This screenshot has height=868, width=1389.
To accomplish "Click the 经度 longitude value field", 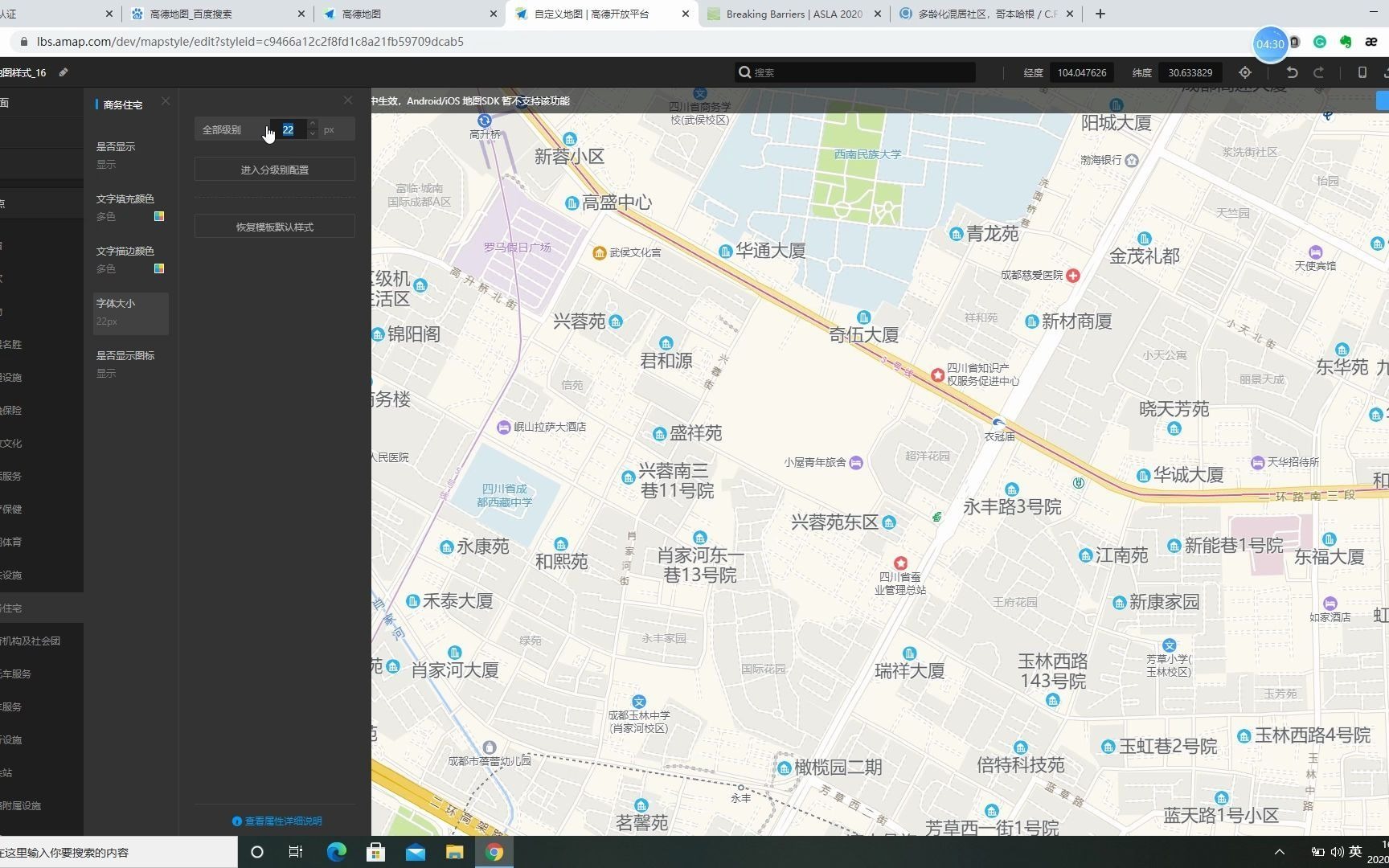I will tap(1082, 72).
